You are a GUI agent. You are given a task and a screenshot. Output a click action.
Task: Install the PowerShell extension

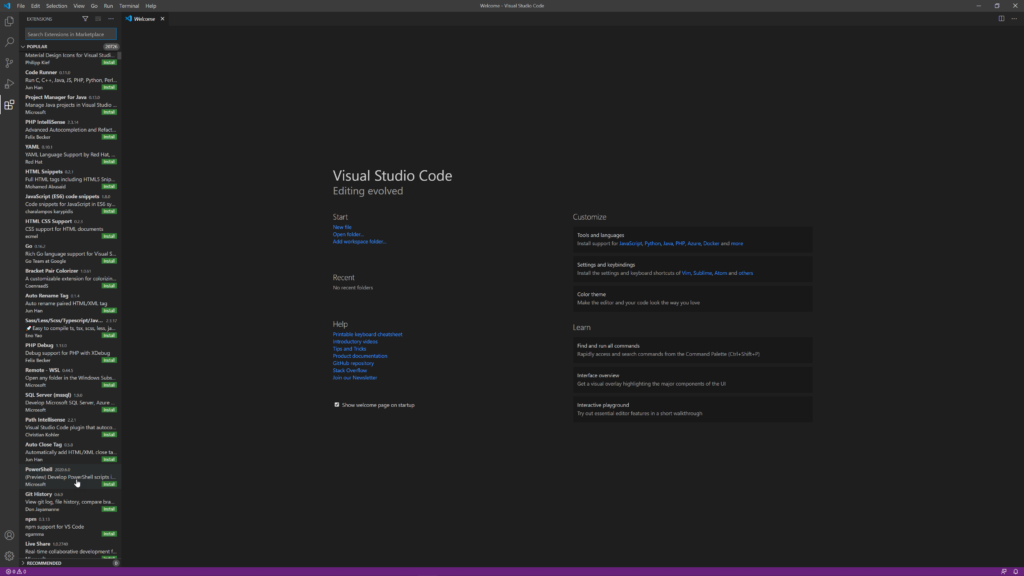tap(109, 485)
